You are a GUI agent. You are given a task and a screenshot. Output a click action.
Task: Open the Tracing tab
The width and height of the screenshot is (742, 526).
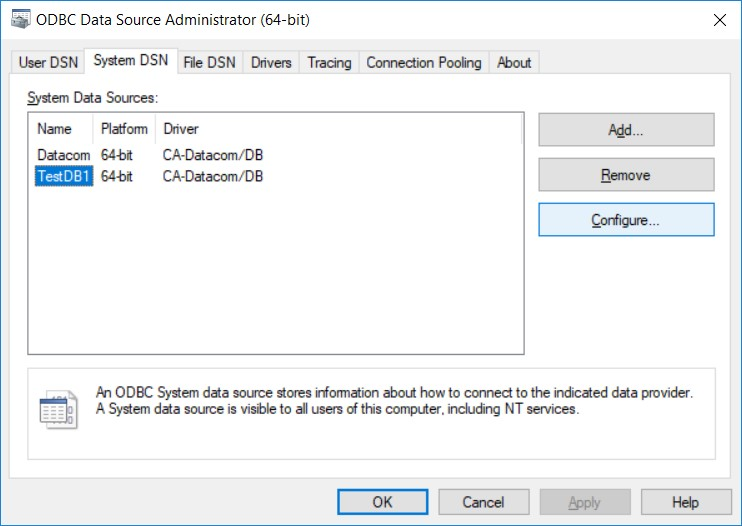(329, 62)
